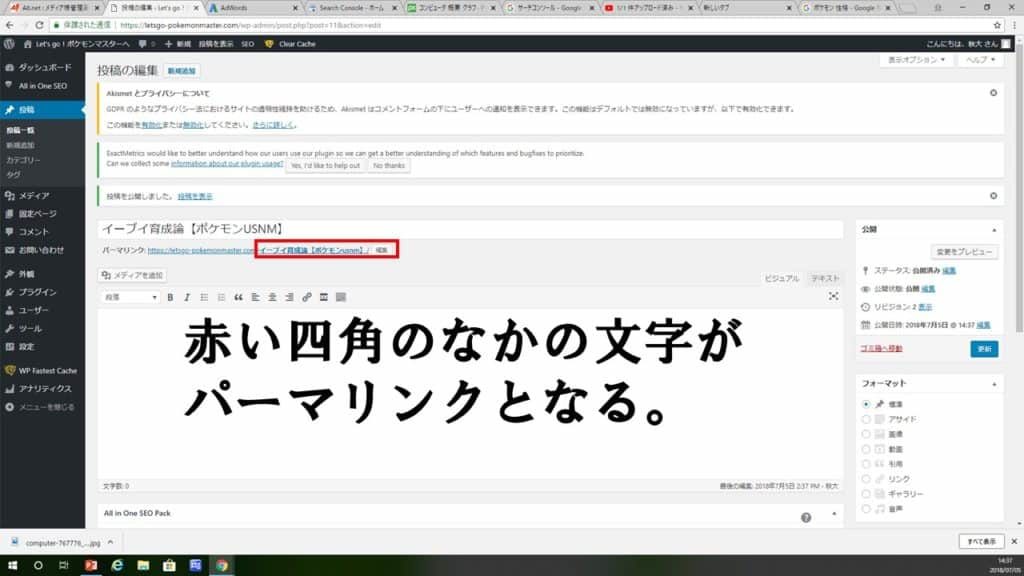Open Chrome from the Windows taskbar
The height and width of the screenshot is (576, 1024).
222,565
